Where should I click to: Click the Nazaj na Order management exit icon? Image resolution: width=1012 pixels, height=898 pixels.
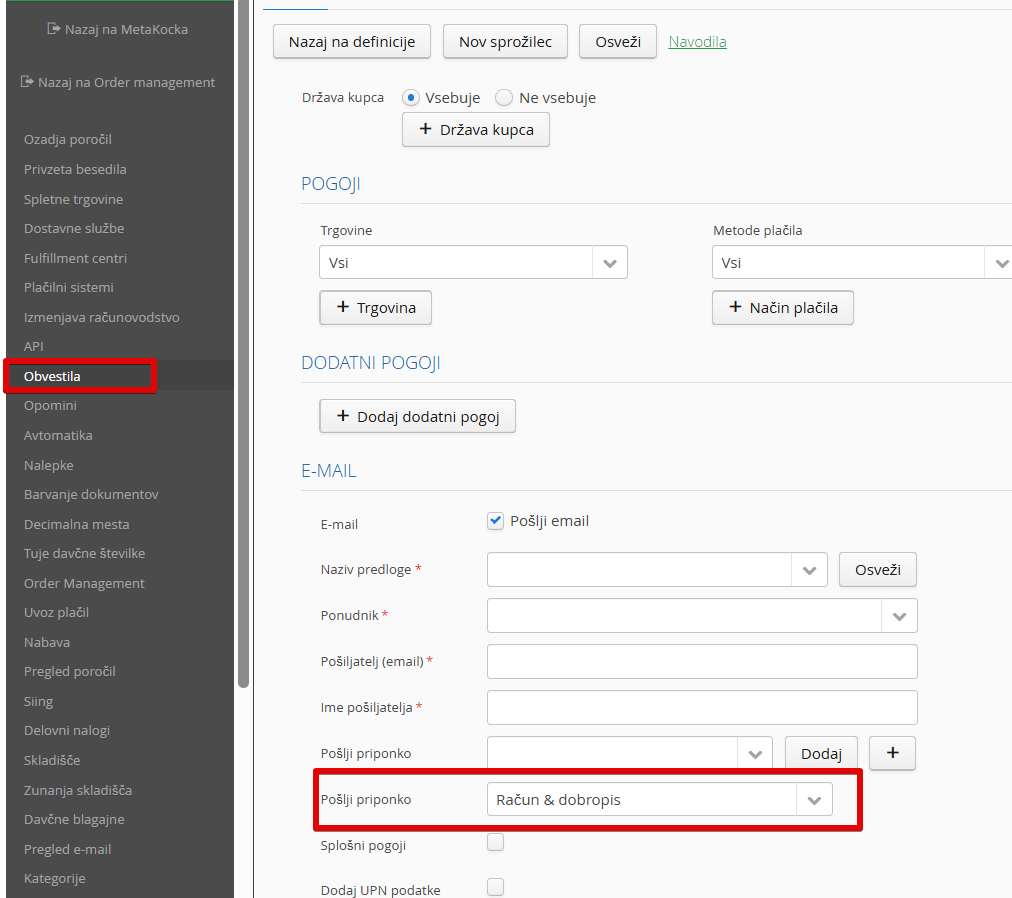click(28, 82)
